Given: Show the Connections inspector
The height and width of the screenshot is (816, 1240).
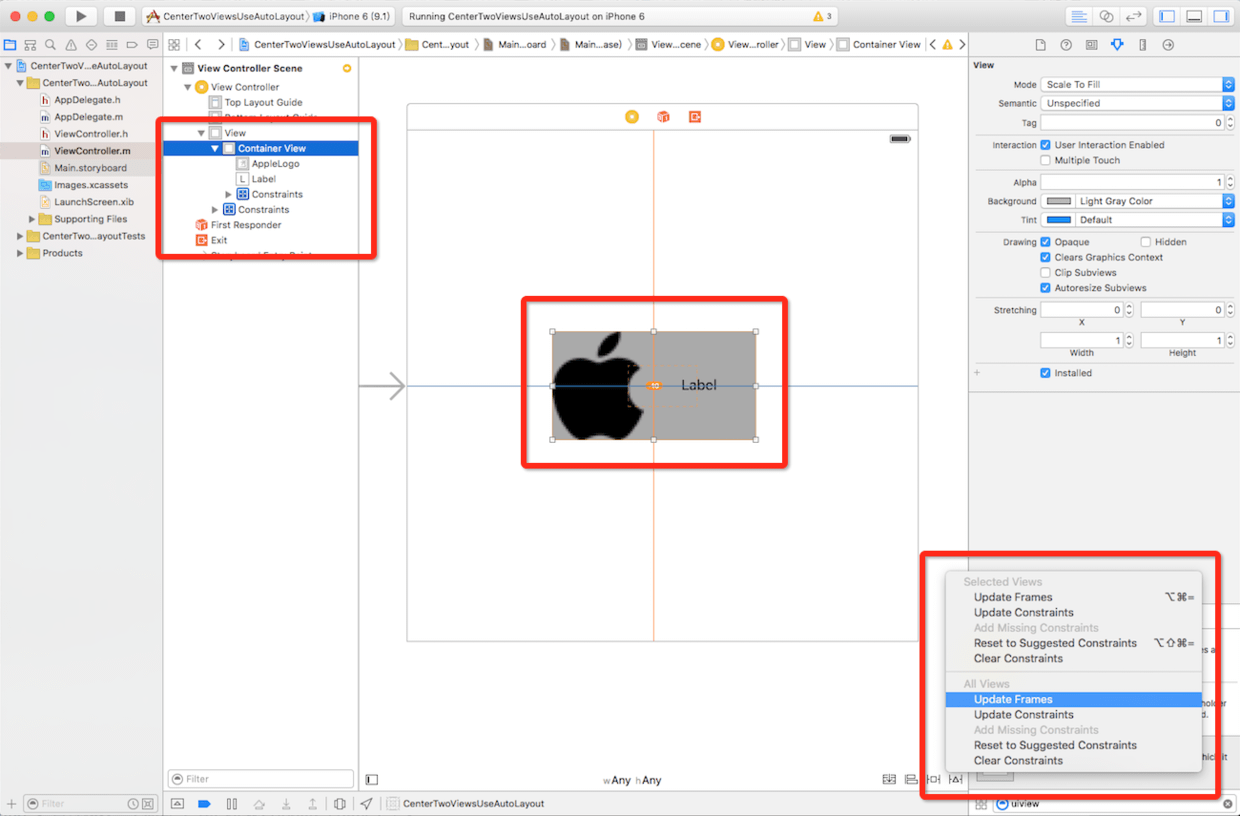Looking at the screenshot, I should (x=1167, y=45).
